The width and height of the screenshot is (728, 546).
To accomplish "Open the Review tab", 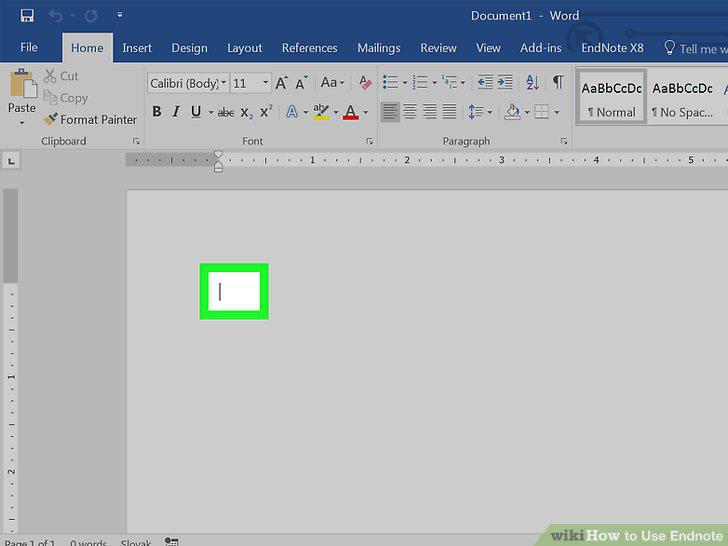I will tap(439, 48).
